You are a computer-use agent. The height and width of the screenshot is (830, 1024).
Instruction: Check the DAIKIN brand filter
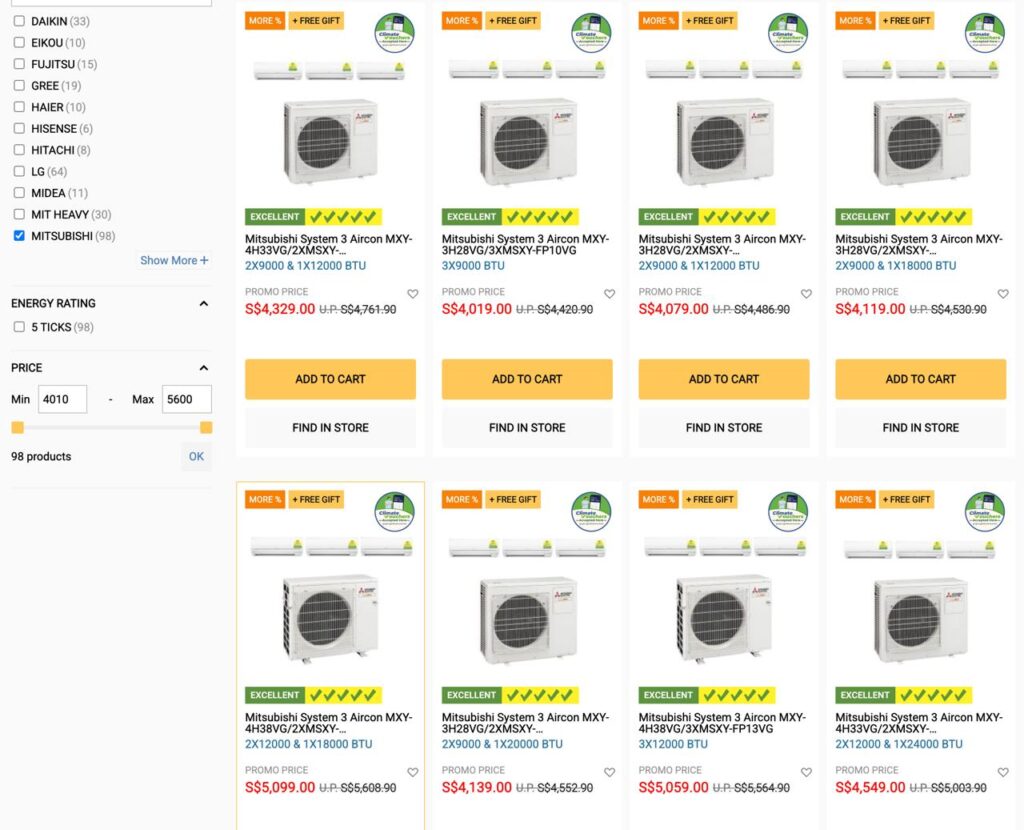[20, 21]
